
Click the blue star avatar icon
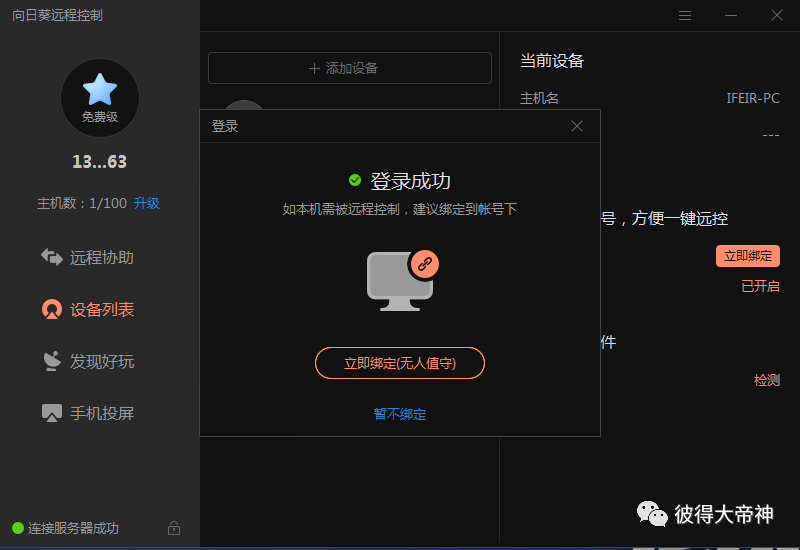(x=99, y=89)
